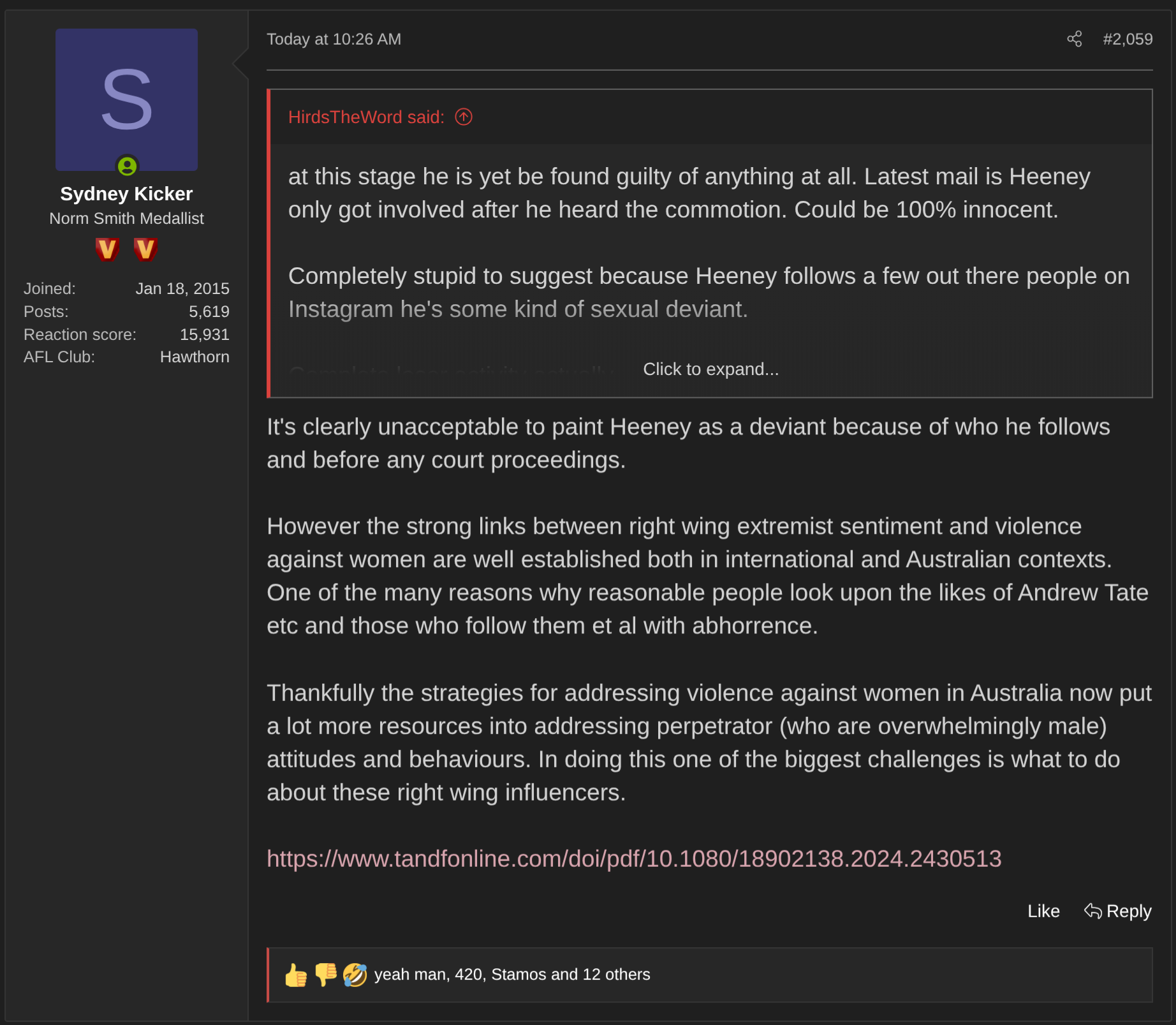
Task: Click the Norm Smith Medallist user title
Action: point(126,218)
